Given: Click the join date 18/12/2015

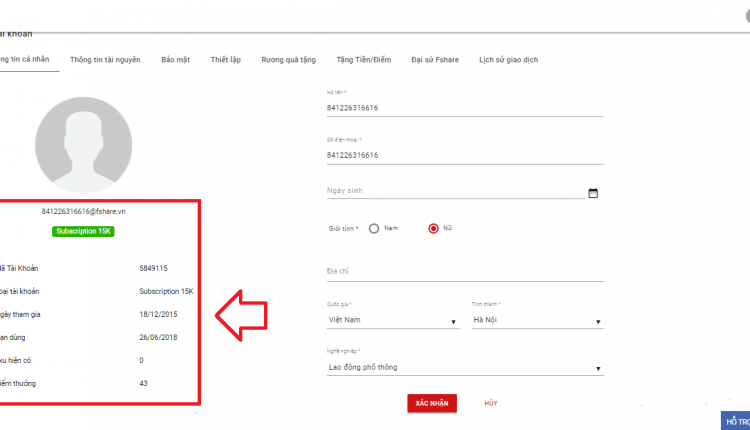Looking at the screenshot, I should tap(158, 314).
